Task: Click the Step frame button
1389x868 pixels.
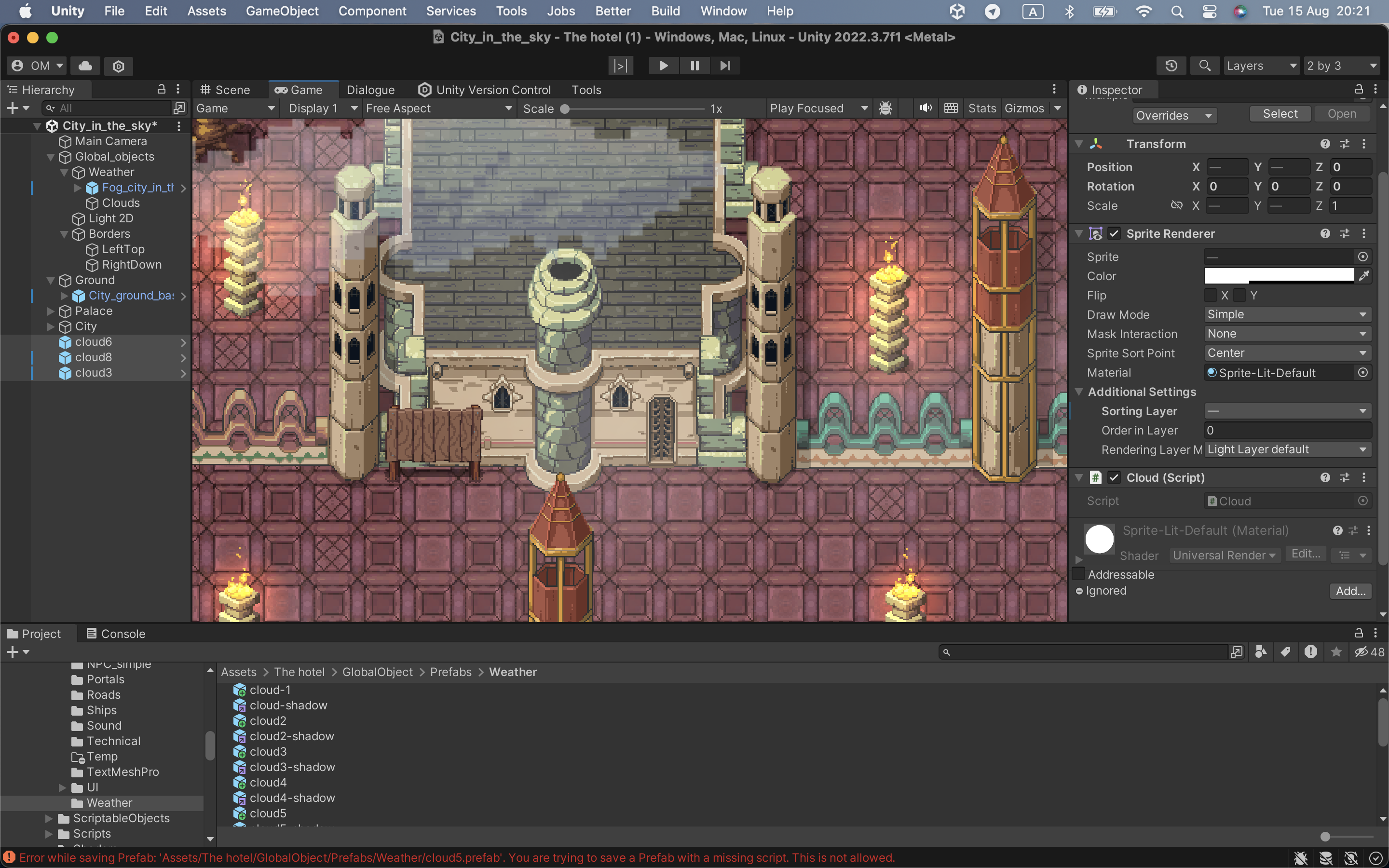Action: click(x=725, y=66)
